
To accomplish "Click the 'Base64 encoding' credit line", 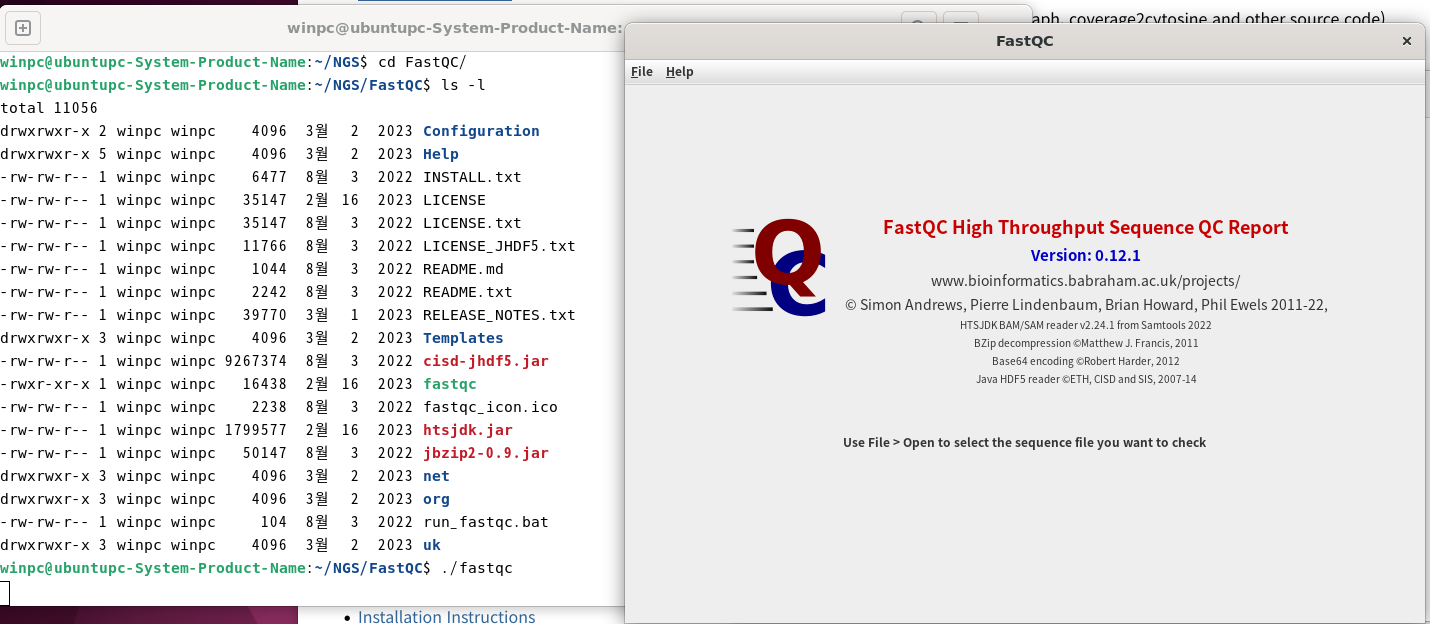I will 1086,362.
